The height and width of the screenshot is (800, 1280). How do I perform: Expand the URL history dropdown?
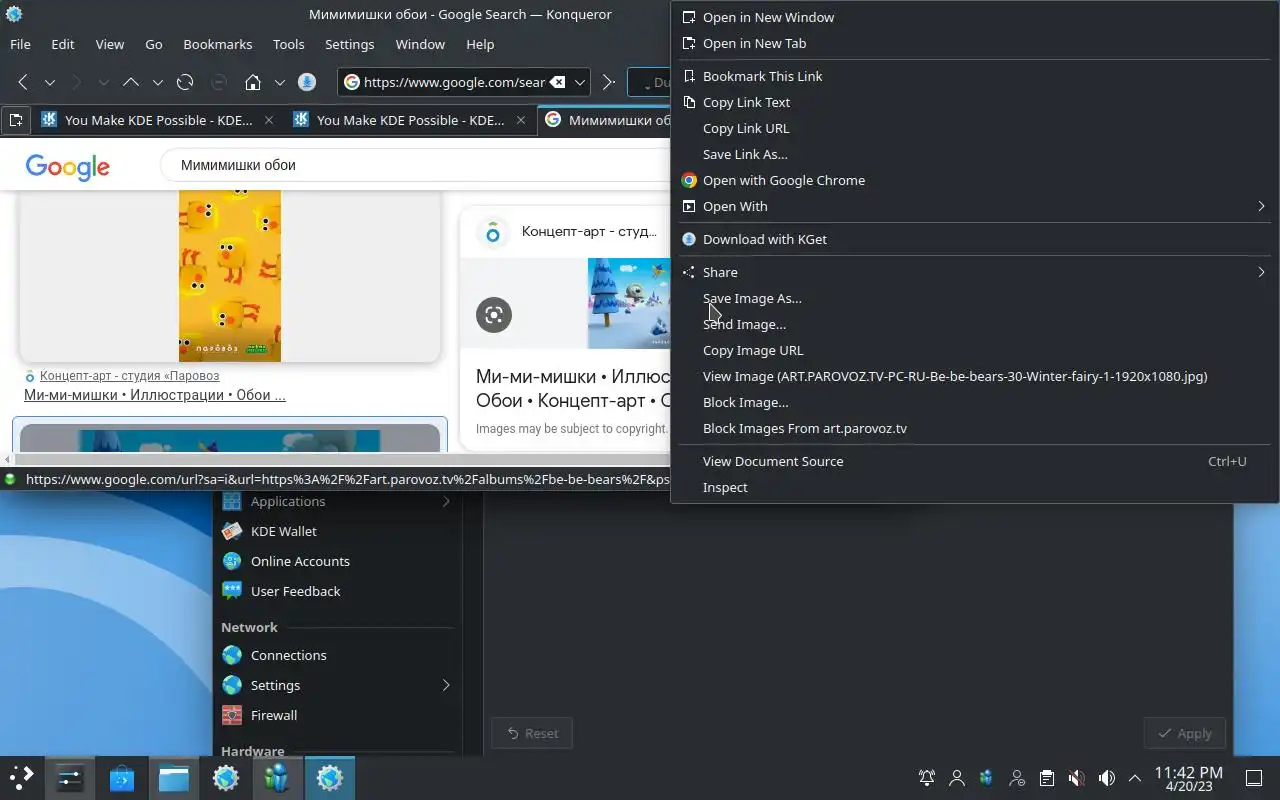pyautogui.click(x=579, y=82)
